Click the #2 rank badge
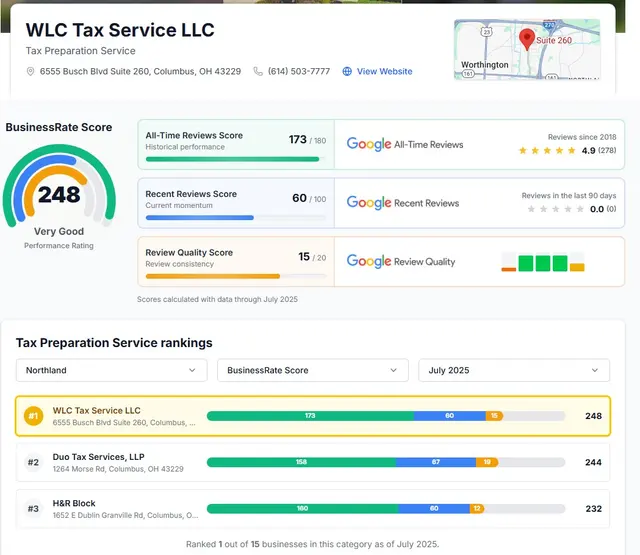640x555 pixels. pyautogui.click(x=33, y=462)
